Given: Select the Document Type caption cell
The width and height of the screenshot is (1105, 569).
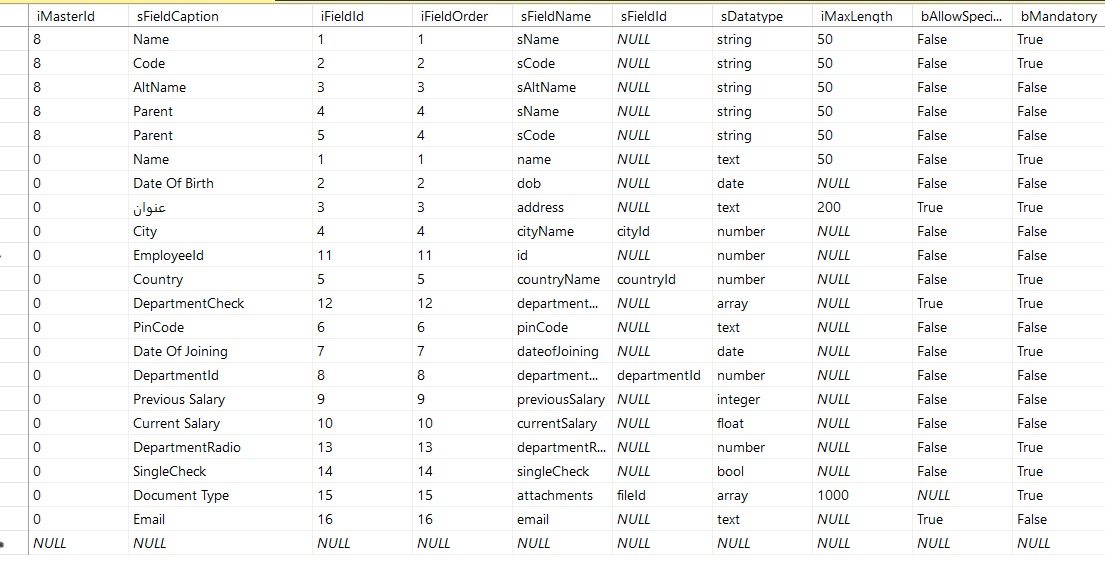Looking at the screenshot, I should pyautogui.click(x=181, y=495).
